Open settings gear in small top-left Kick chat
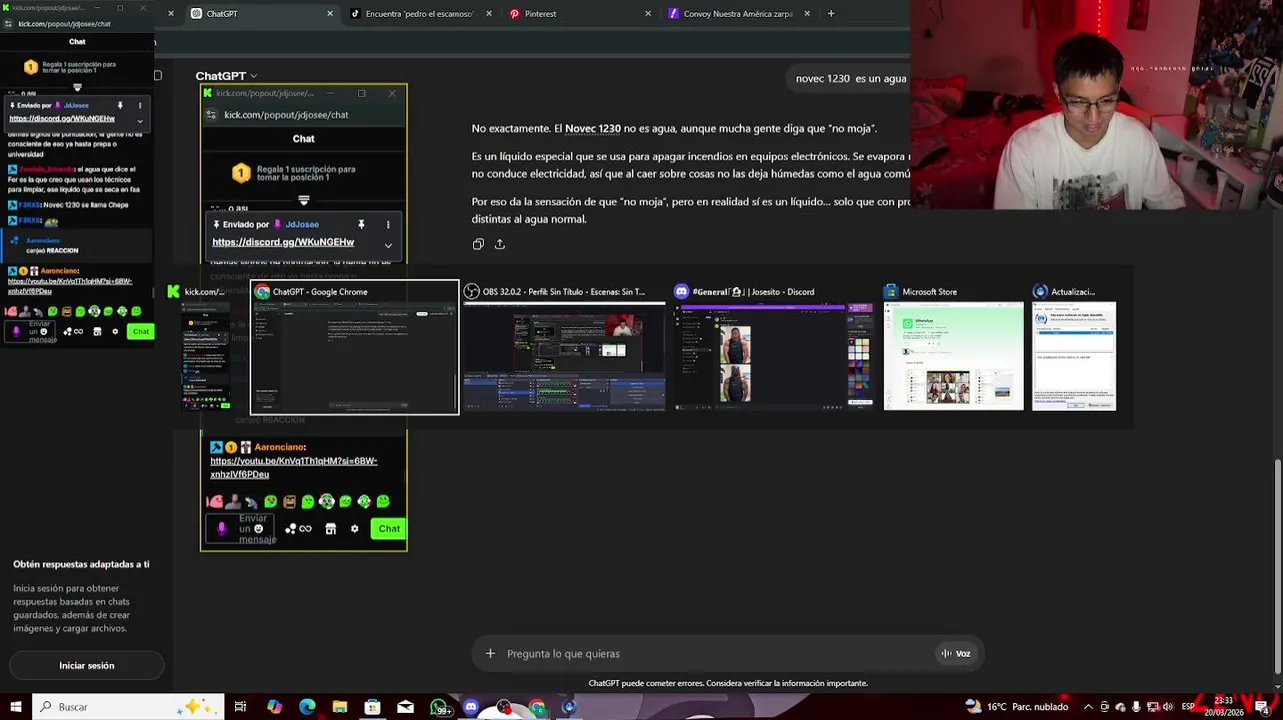 tap(115, 331)
